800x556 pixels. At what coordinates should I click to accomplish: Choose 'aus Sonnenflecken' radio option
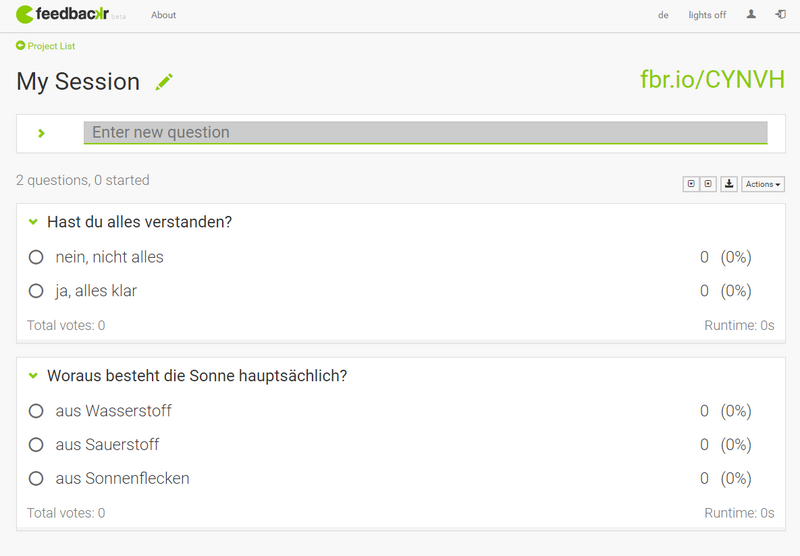pos(36,478)
